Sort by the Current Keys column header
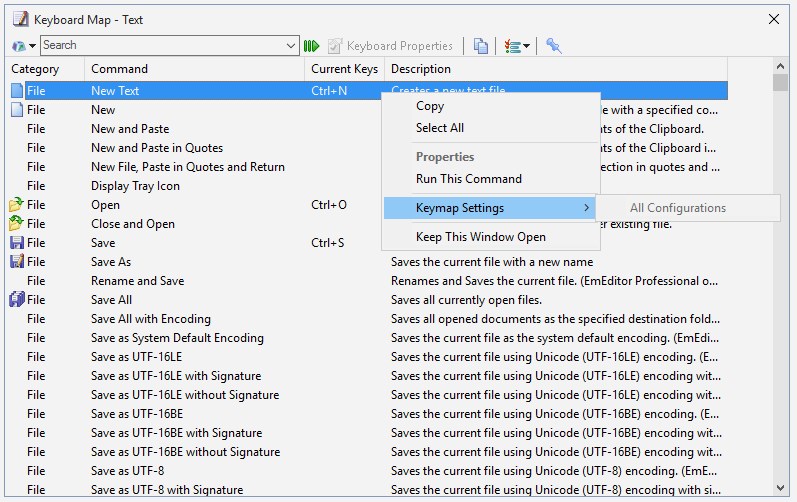This screenshot has width=797, height=502. (344, 69)
